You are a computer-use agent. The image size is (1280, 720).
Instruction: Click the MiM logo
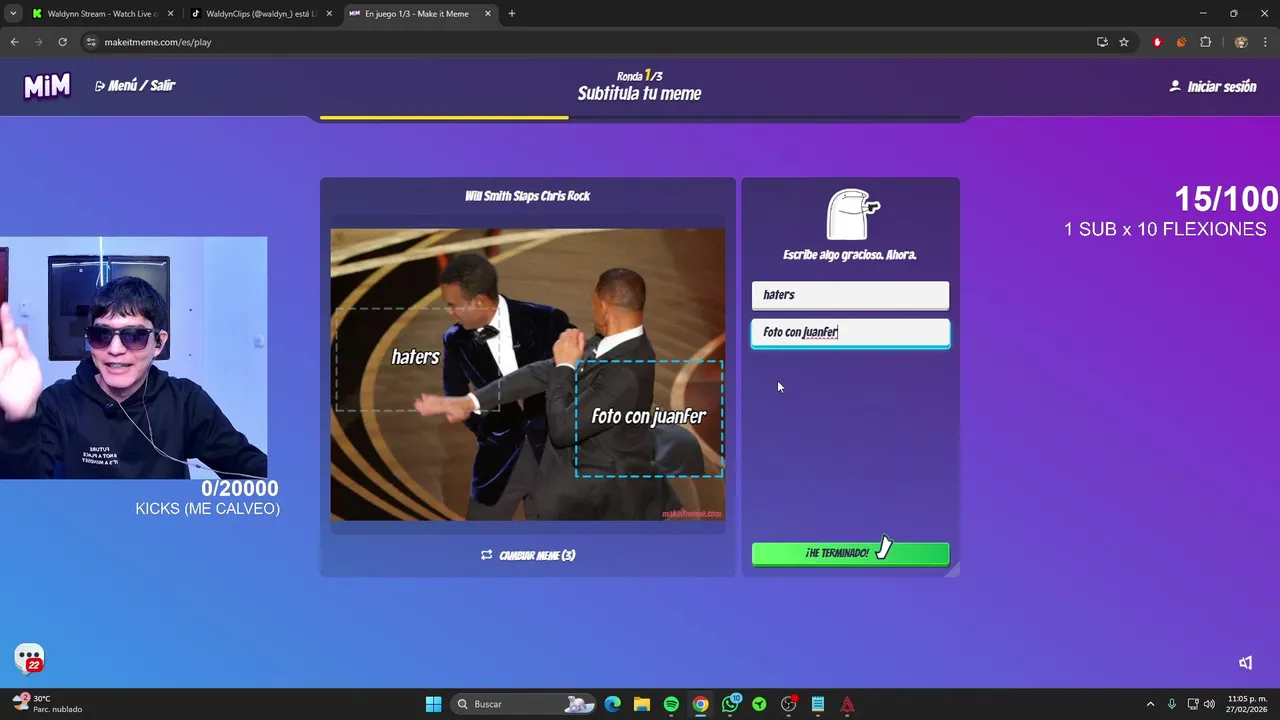[x=47, y=86]
